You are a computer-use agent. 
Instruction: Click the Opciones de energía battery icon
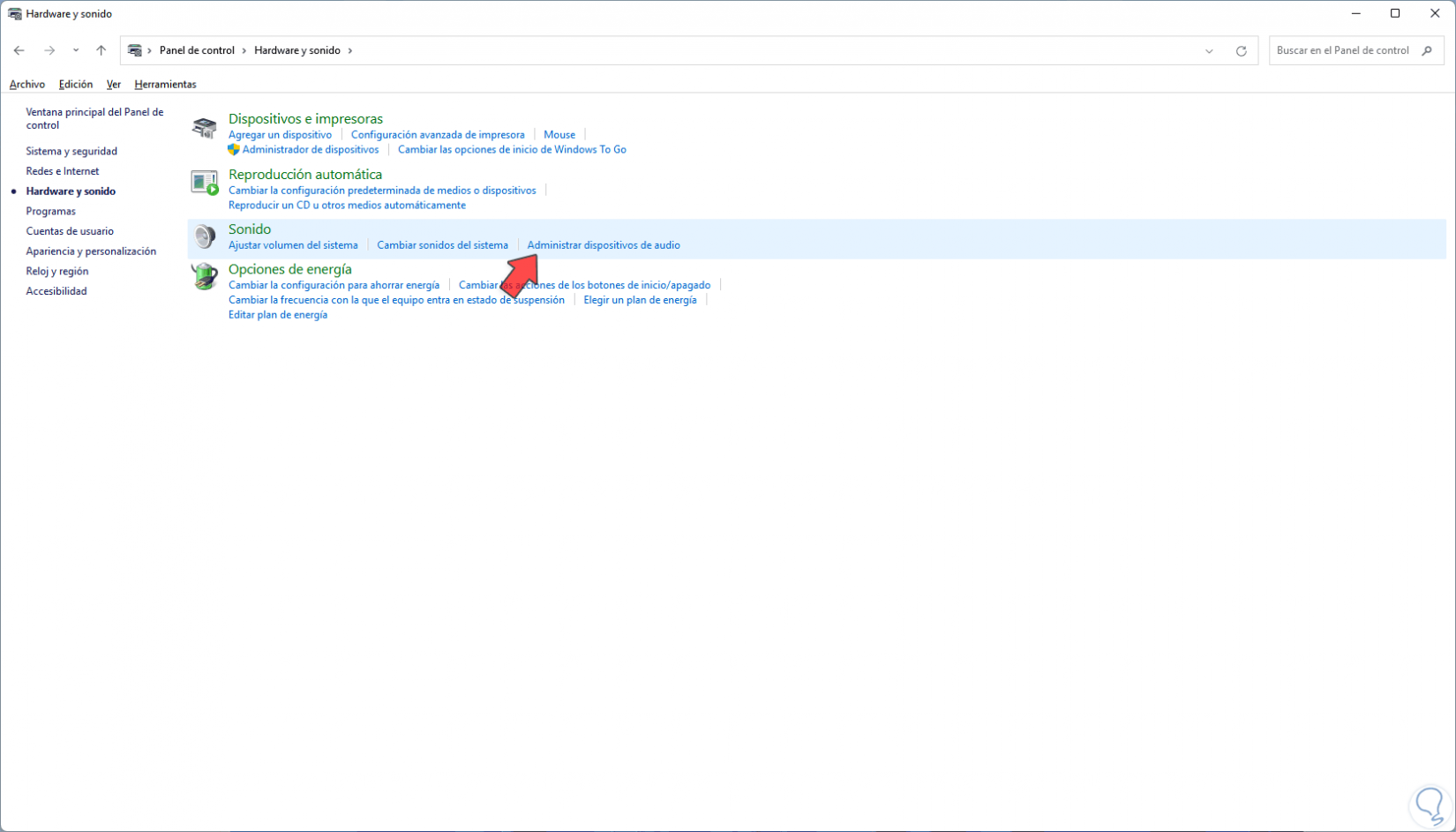pos(205,277)
